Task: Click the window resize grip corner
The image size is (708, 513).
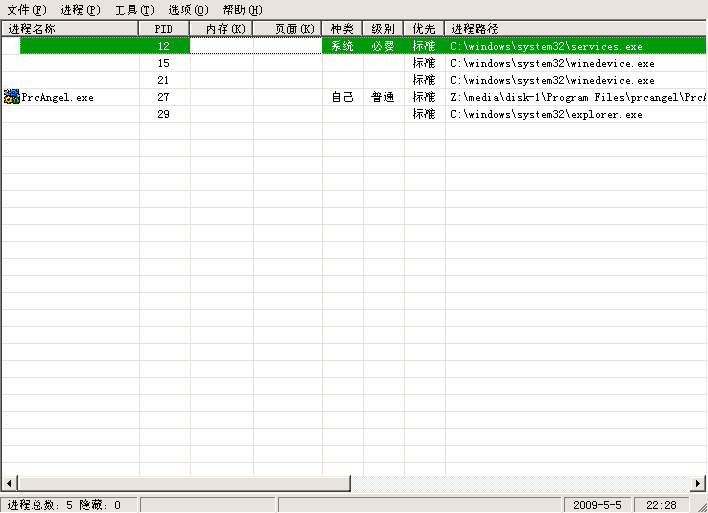Action: click(702, 507)
